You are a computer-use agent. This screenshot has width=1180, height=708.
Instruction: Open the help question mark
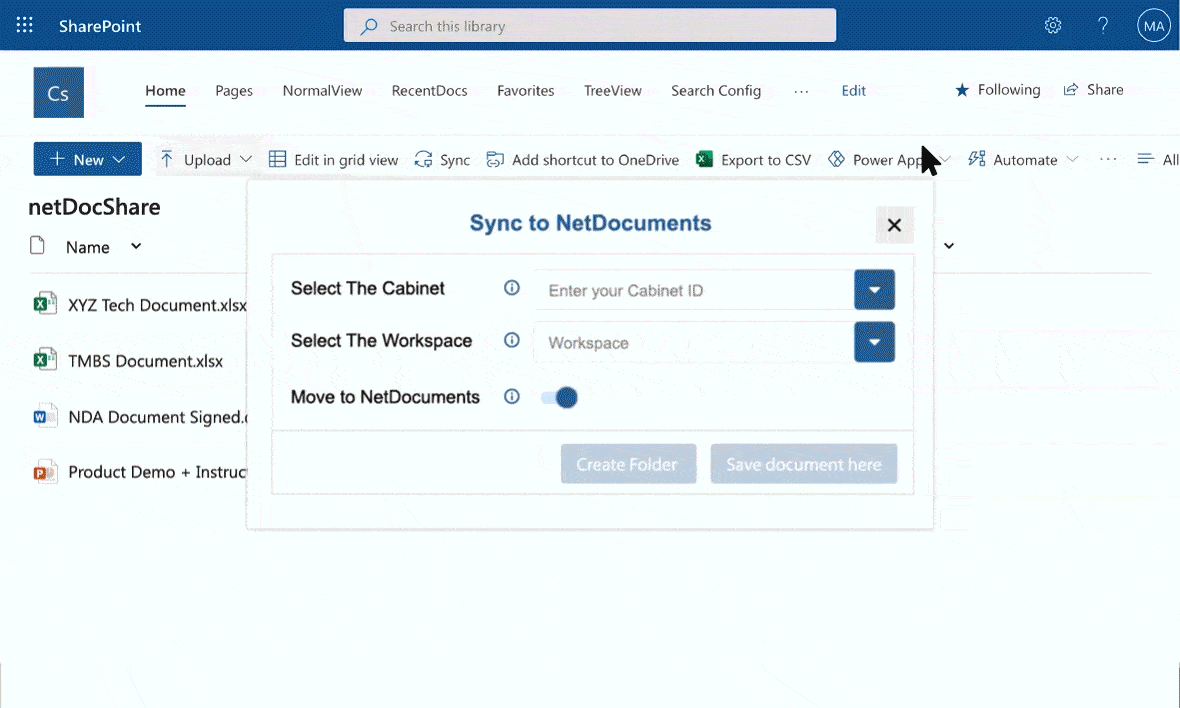point(1102,26)
